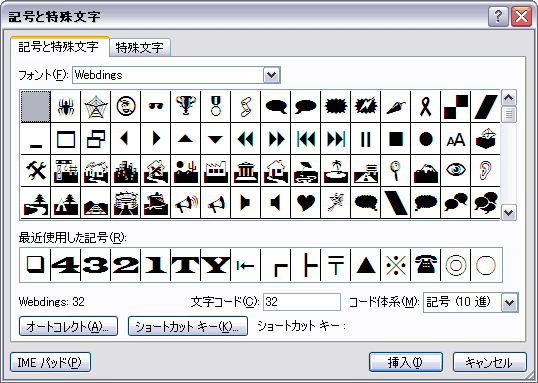Choose the megaphone with sound waves symbol
This screenshot has width=538, height=383.
[x=186, y=202]
